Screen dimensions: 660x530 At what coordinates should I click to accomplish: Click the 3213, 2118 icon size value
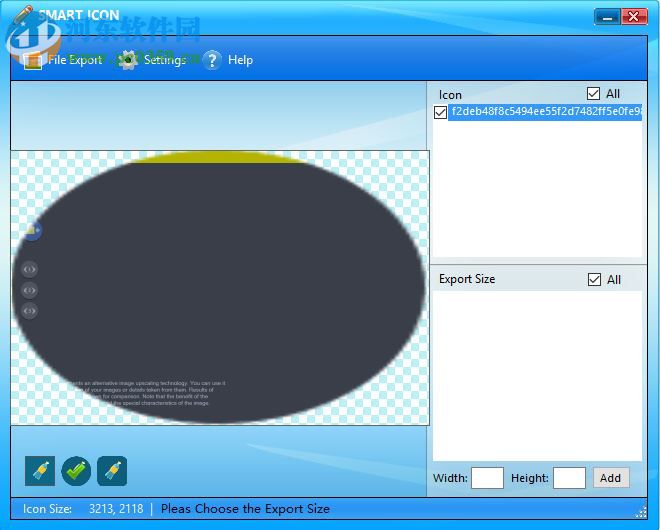[x=116, y=509]
